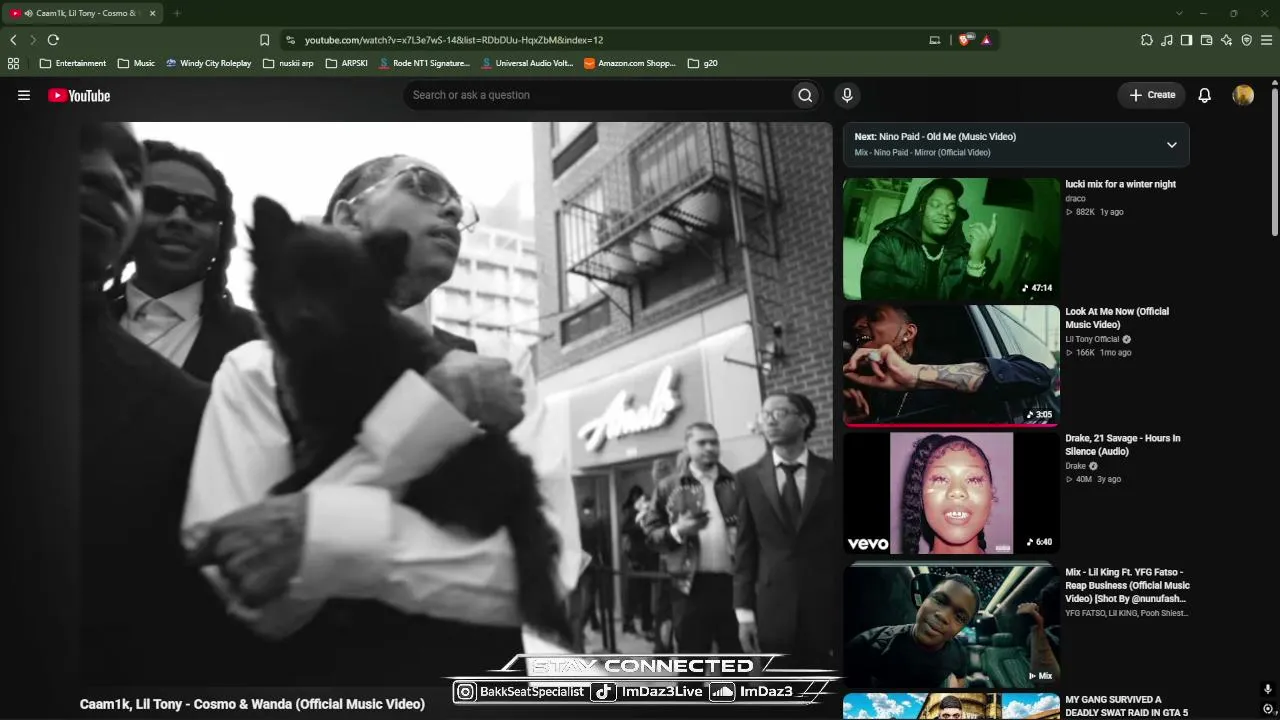
Task: Open the YouTube guide hamburger menu
Action: [24, 95]
